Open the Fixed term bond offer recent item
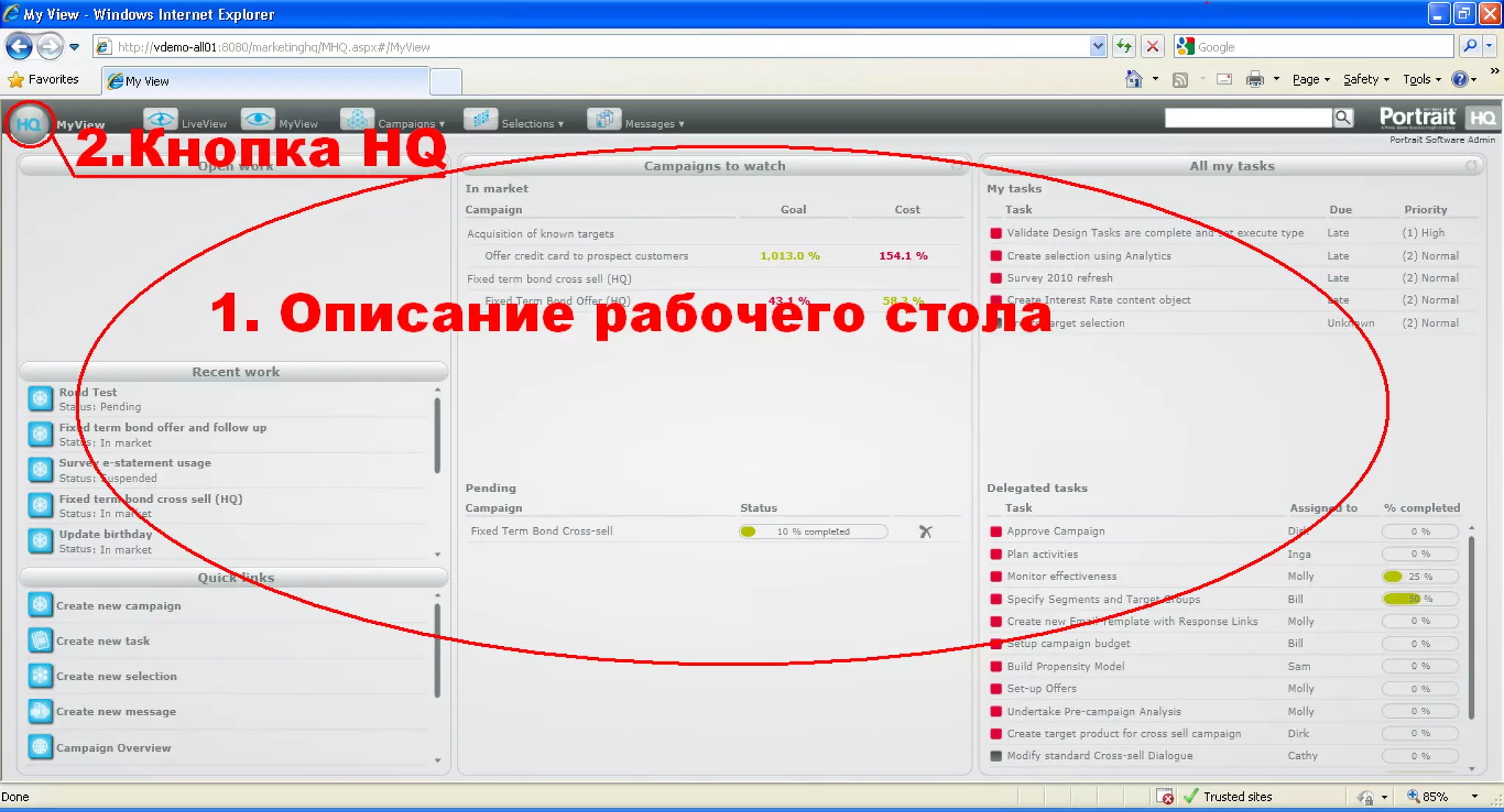This screenshot has width=1504, height=812. pyautogui.click(x=162, y=427)
